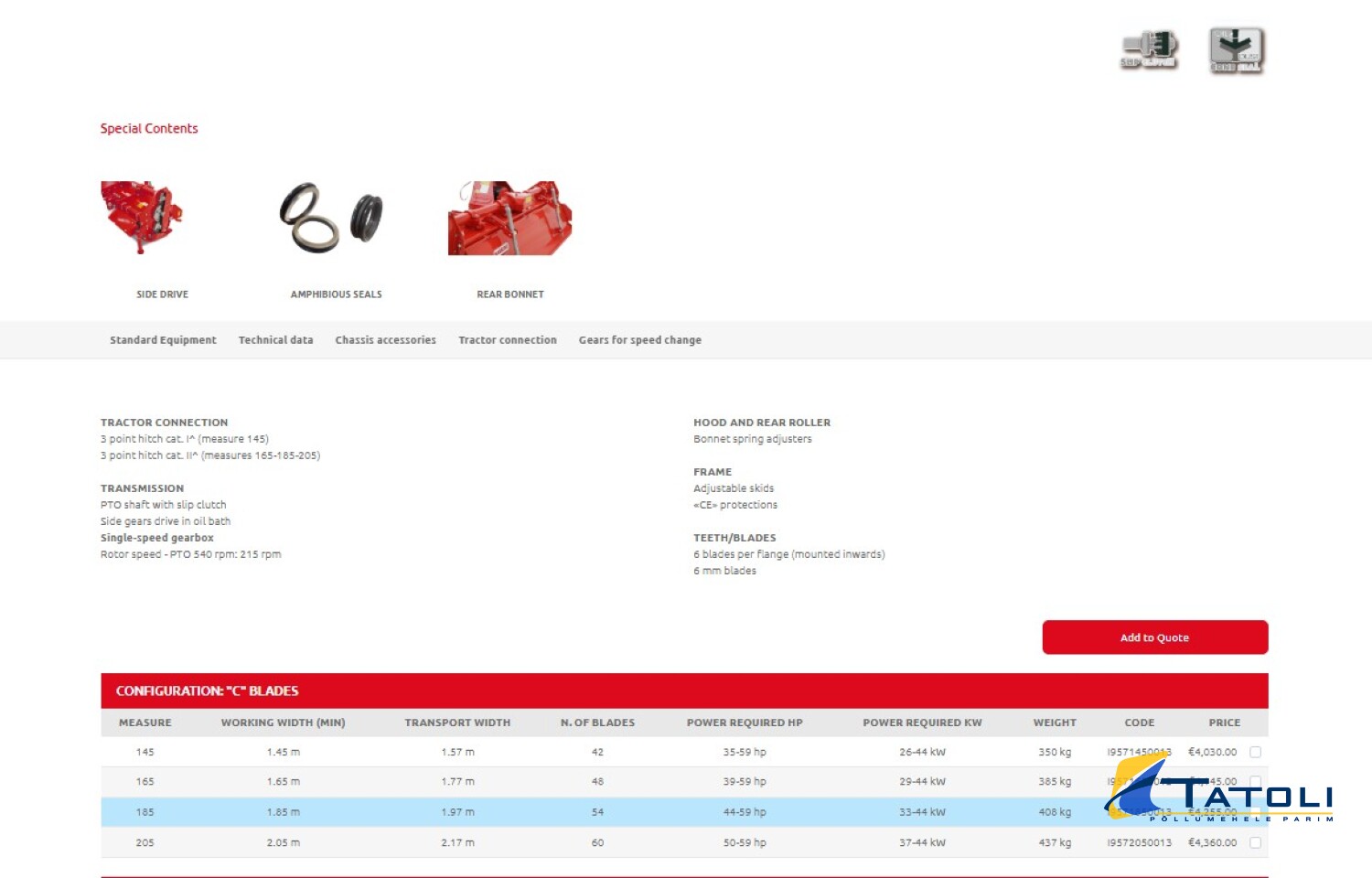Click the Special Contents heading link
The width and height of the screenshot is (1372, 878).
(x=149, y=129)
